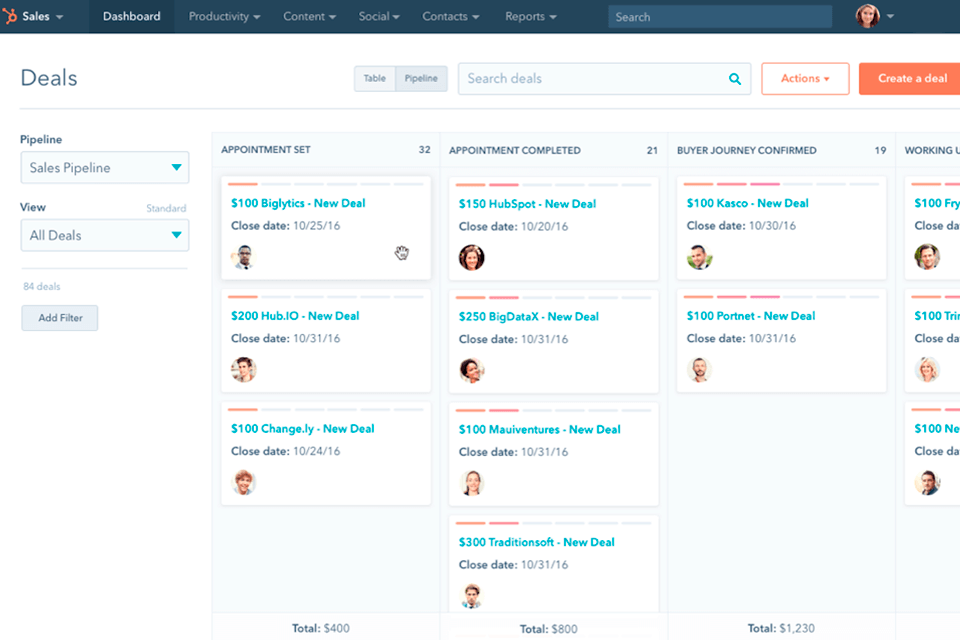
Task: Expand the Reports menu
Action: (x=531, y=17)
